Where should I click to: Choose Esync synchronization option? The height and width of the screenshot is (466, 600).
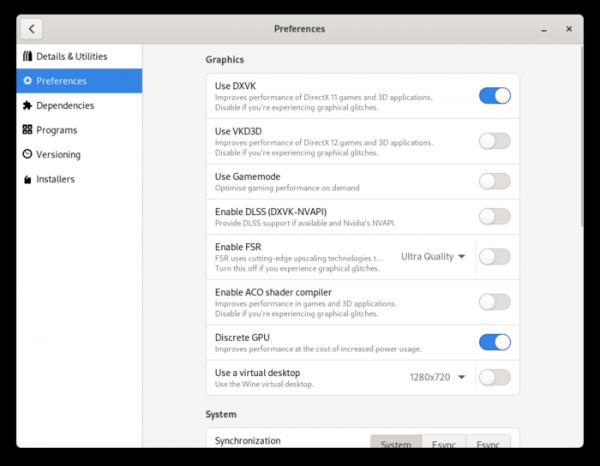[x=442, y=444]
